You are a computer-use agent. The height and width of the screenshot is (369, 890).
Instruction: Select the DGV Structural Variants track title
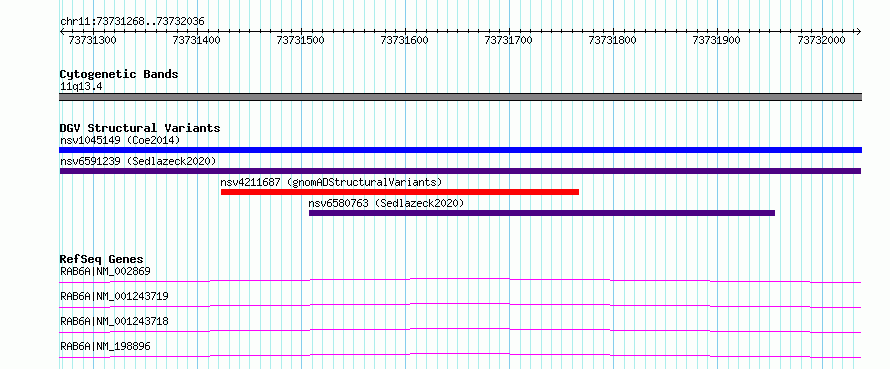click(x=140, y=128)
